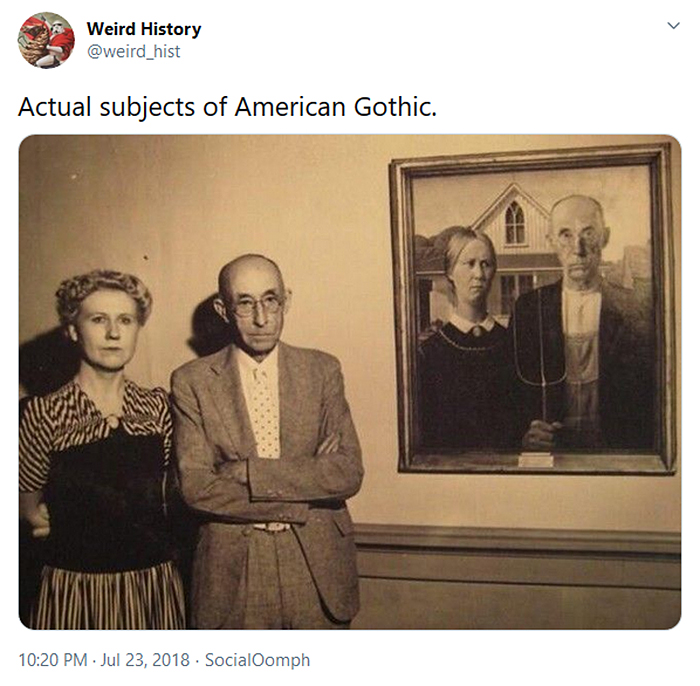Click the tweet text about American Gothic

coord(227,106)
